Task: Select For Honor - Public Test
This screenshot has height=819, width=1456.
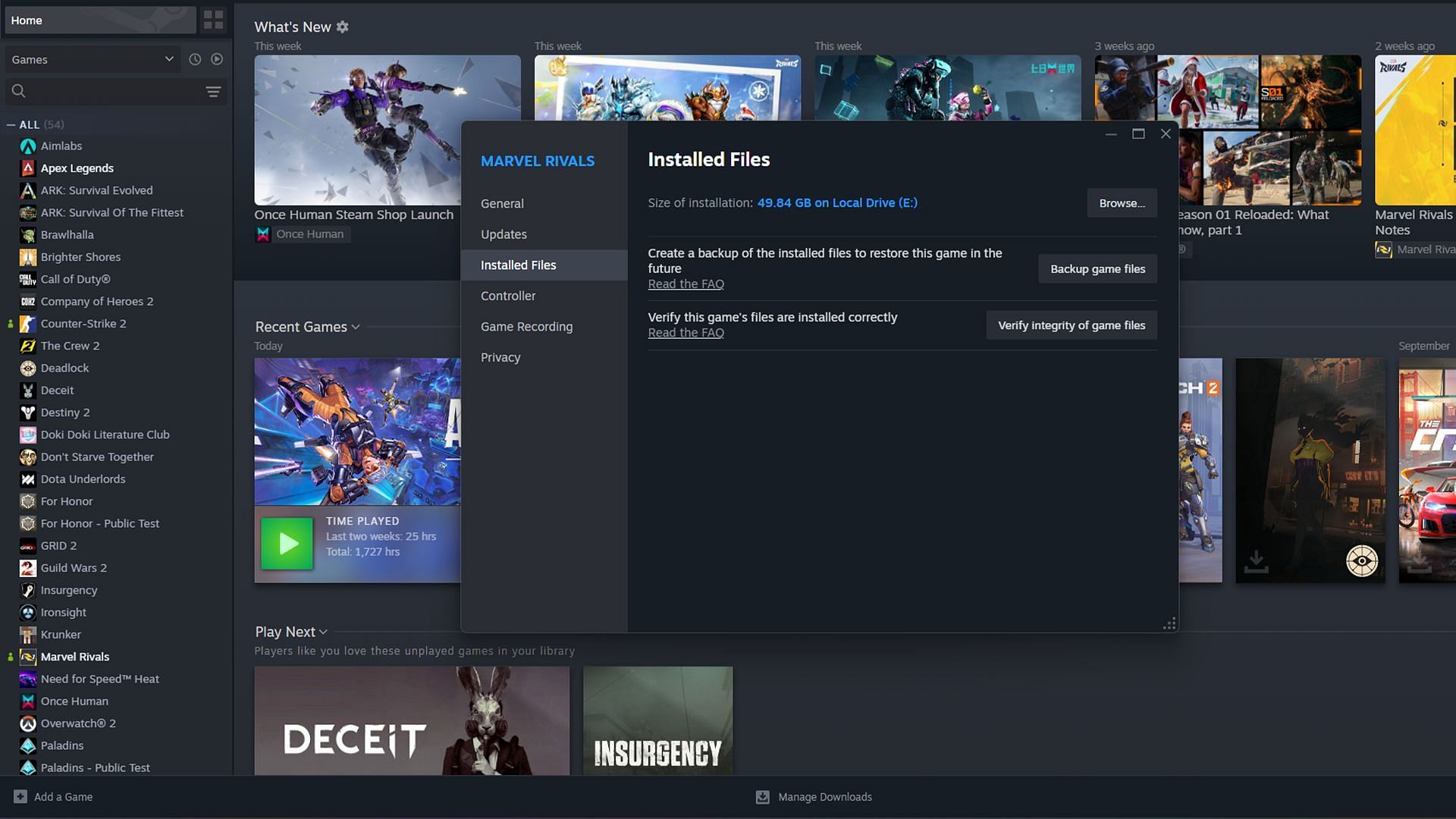Action: [100, 523]
